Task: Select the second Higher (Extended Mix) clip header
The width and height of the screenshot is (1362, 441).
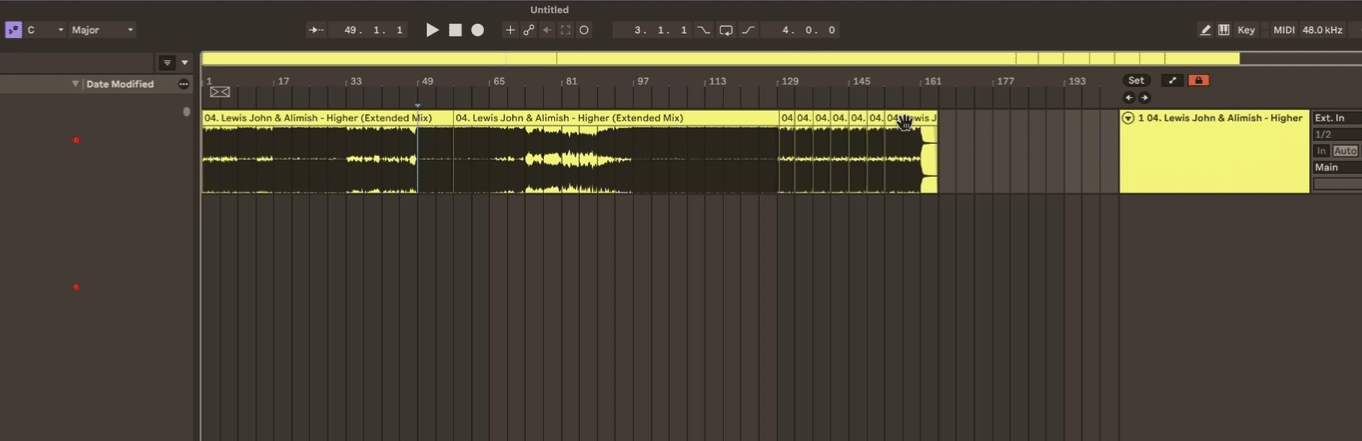Action: 616,118
